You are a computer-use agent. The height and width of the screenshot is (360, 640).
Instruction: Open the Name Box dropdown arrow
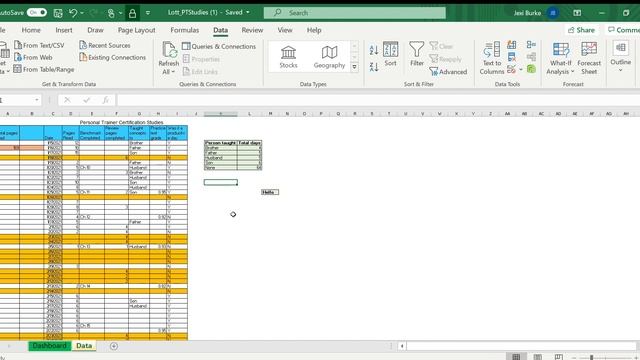click(37, 100)
